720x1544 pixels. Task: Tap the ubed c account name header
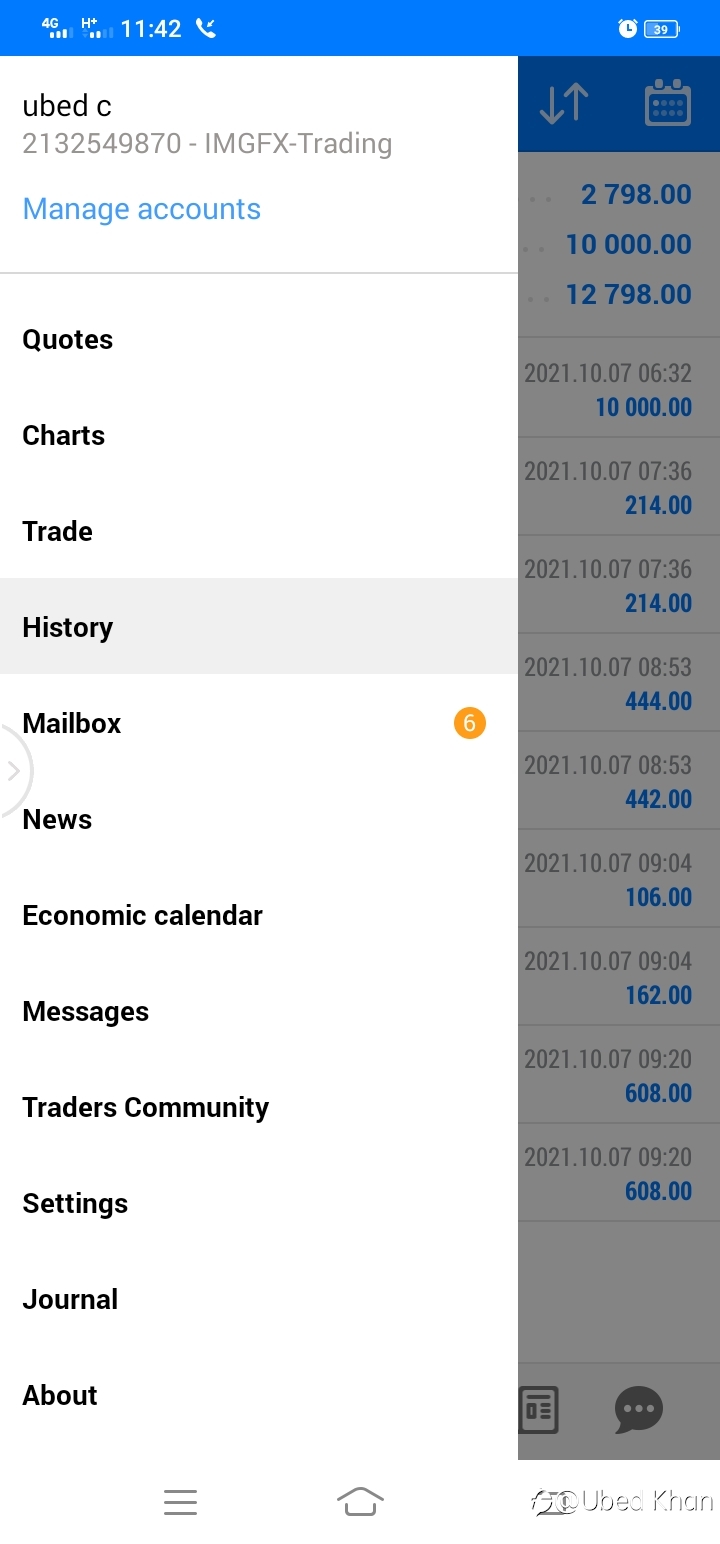click(67, 106)
